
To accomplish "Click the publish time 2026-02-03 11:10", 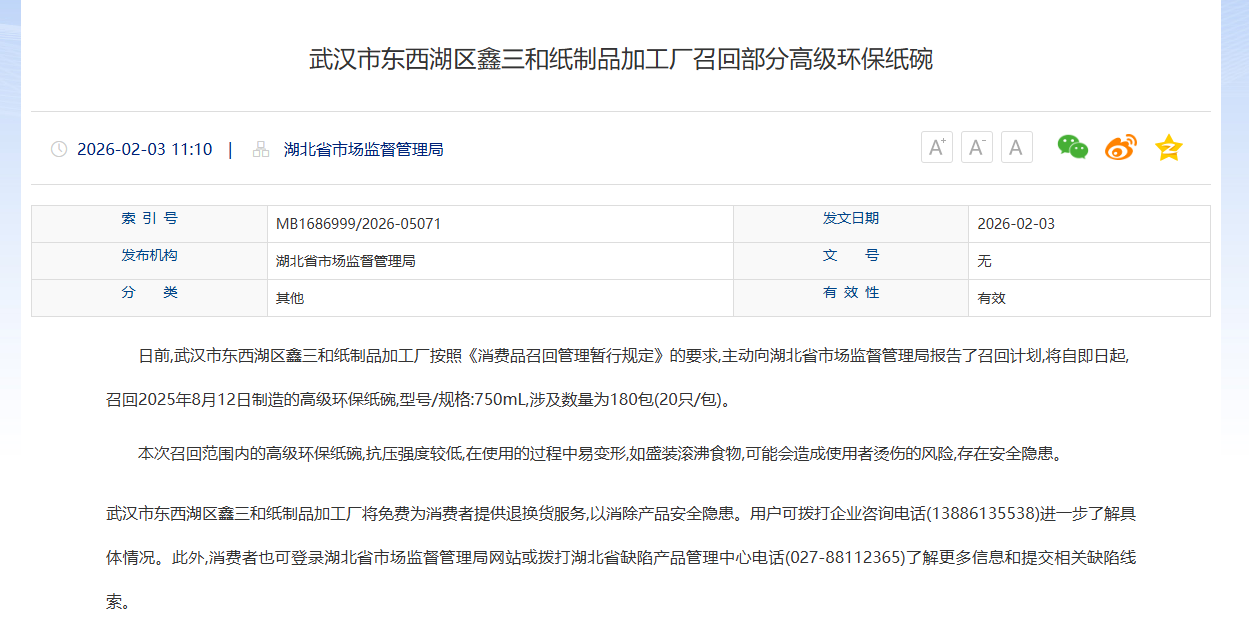I will [x=144, y=149].
